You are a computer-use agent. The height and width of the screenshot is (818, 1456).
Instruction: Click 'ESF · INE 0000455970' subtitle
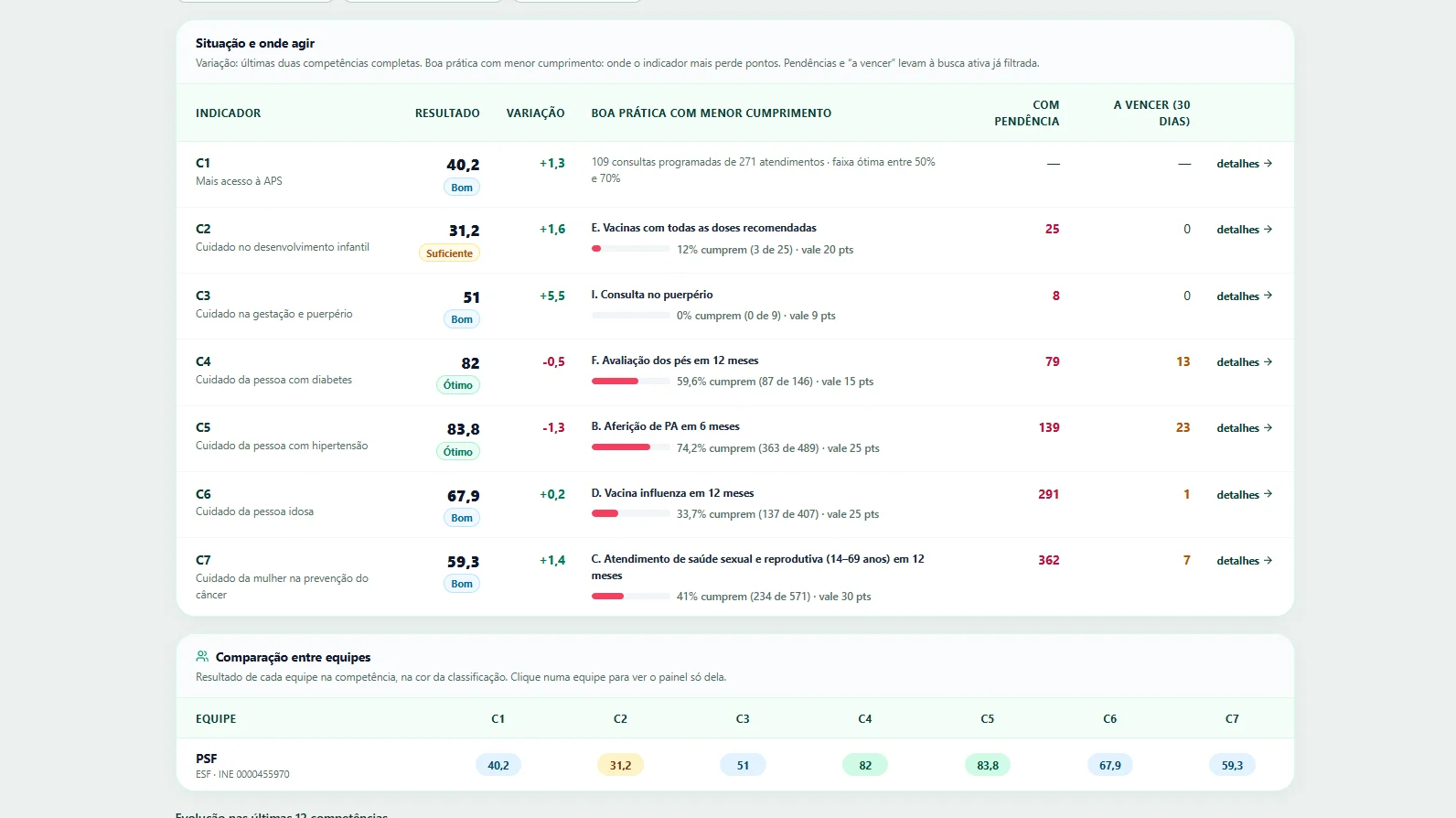point(242,774)
